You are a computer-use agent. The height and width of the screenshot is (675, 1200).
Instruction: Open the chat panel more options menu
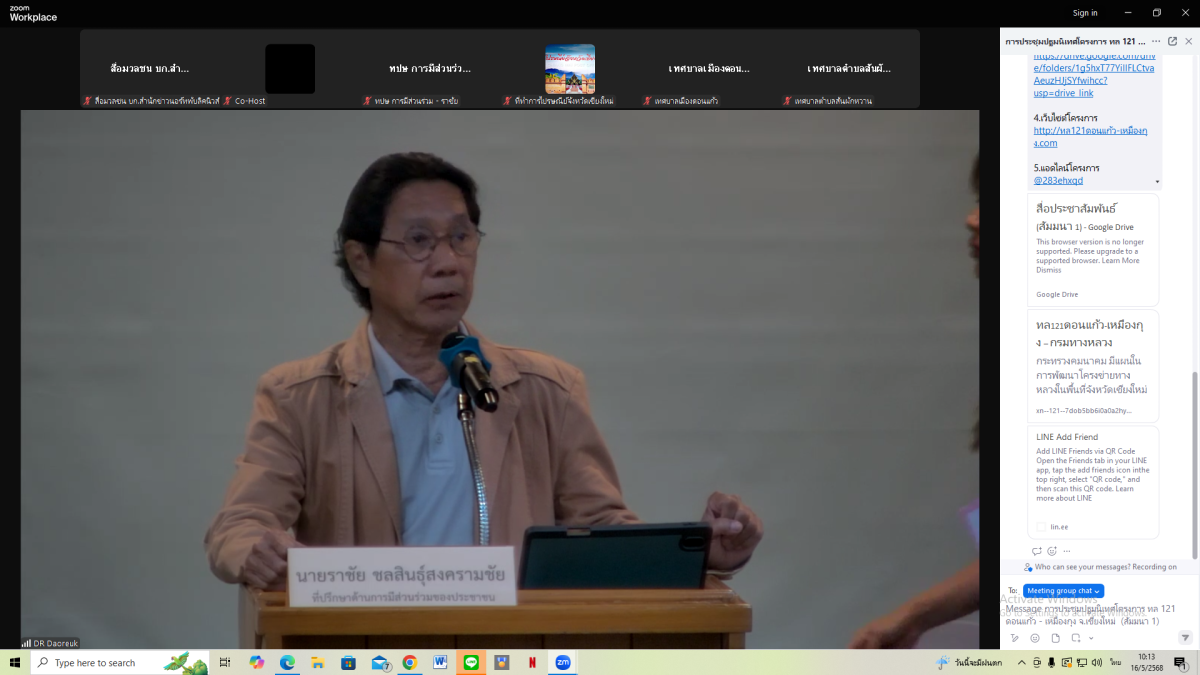click(x=1156, y=41)
